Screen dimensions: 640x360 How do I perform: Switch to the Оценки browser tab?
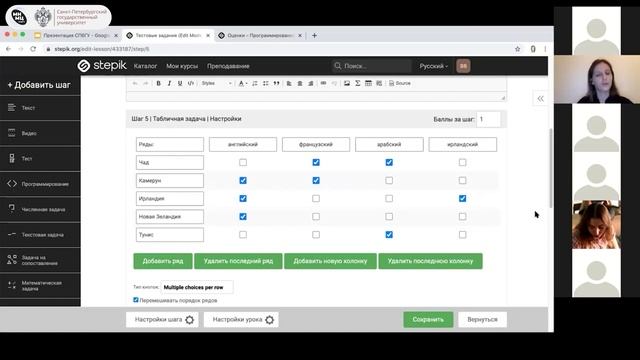click(260, 36)
